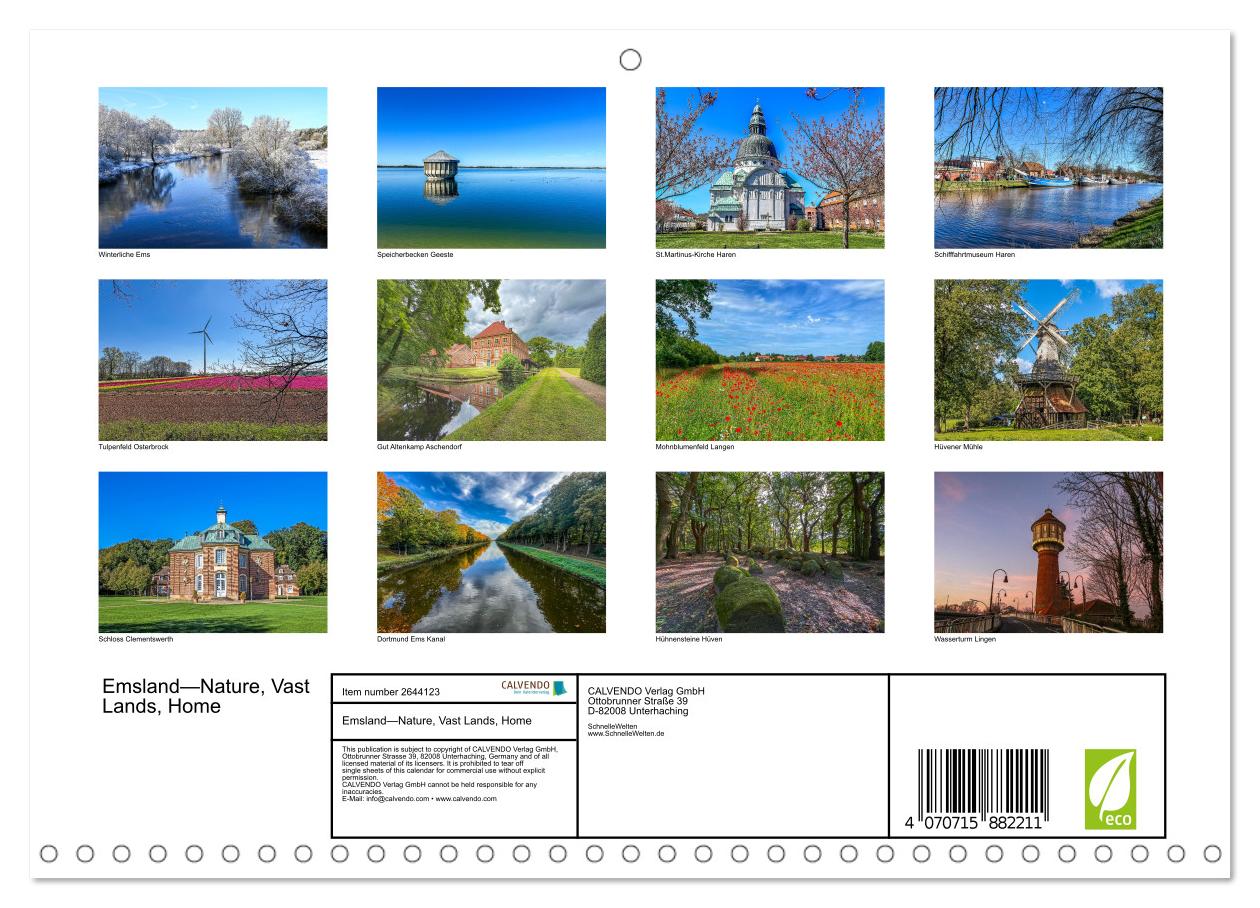Click the caption 'Speicherbecken Geeste'
The height and width of the screenshot is (908, 1260).
415,255
